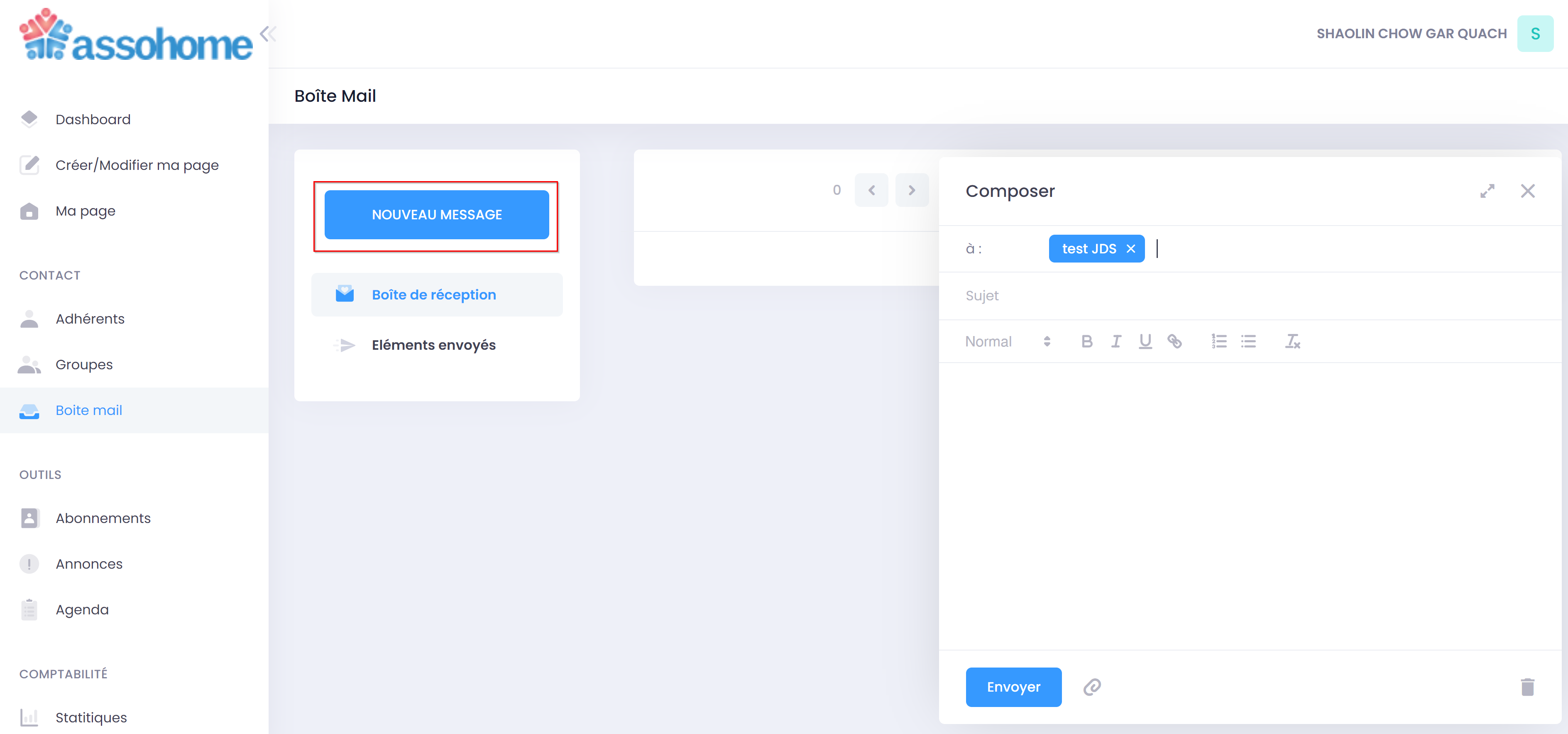Attach a file with paperclip icon
The image size is (1568, 734).
coord(1092,687)
